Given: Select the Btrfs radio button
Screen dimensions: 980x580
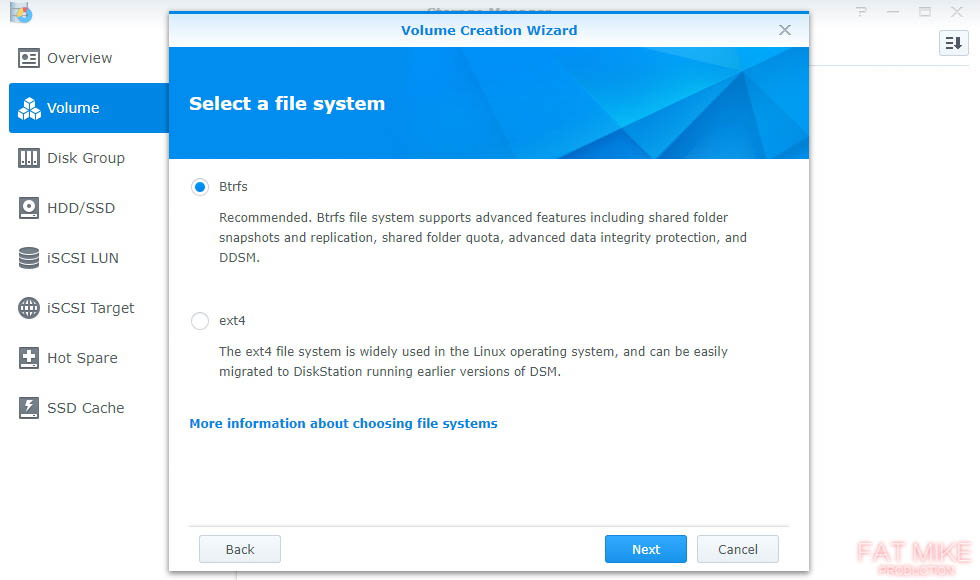Looking at the screenshot, I should tap(200, 187).
